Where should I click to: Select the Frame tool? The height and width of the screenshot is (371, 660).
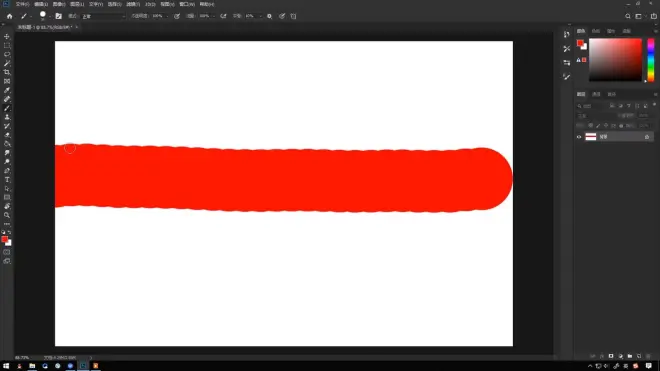coord(7,81)
